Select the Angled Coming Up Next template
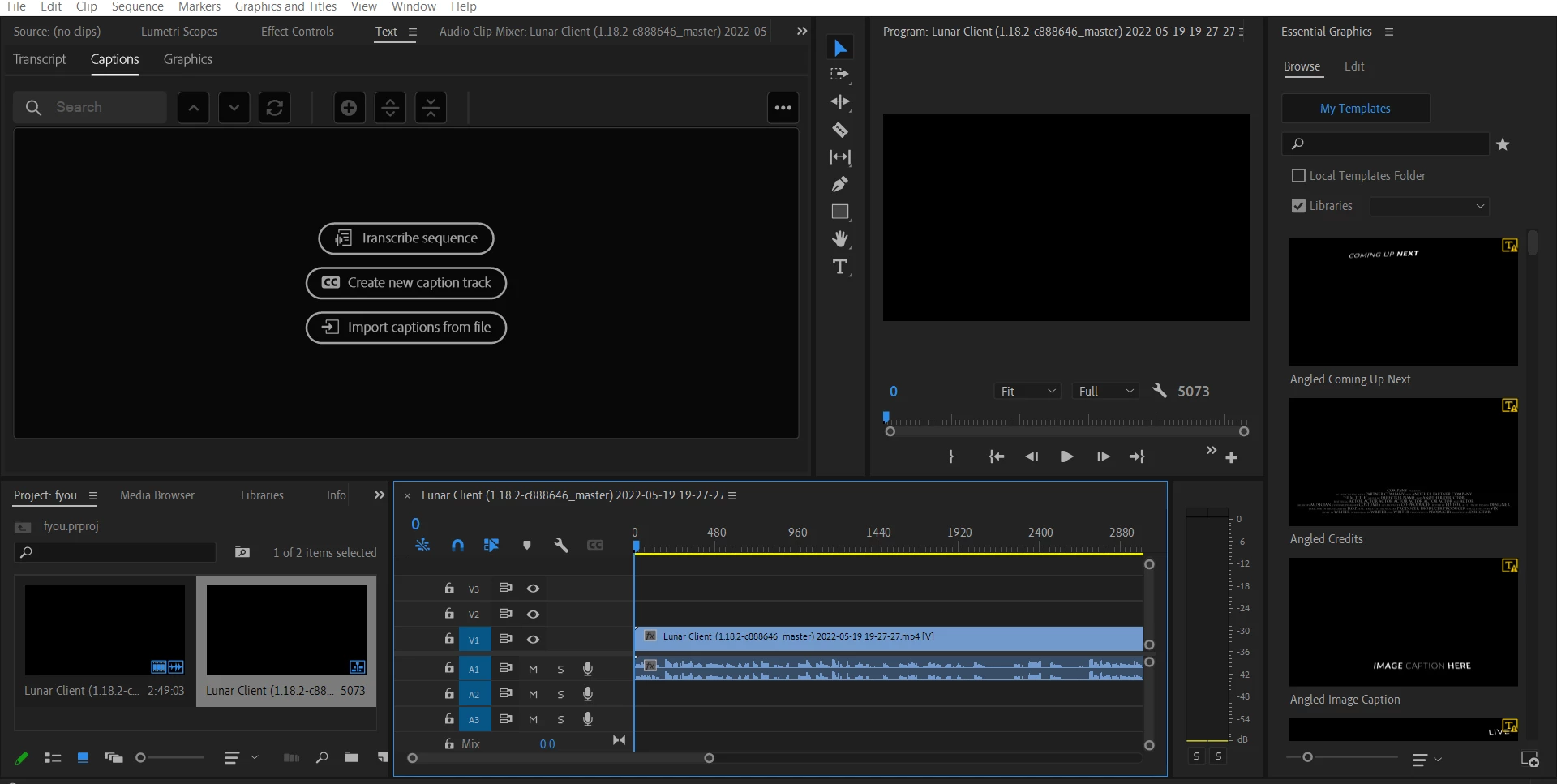The image size is (1557, 784). coord(1403,302)
